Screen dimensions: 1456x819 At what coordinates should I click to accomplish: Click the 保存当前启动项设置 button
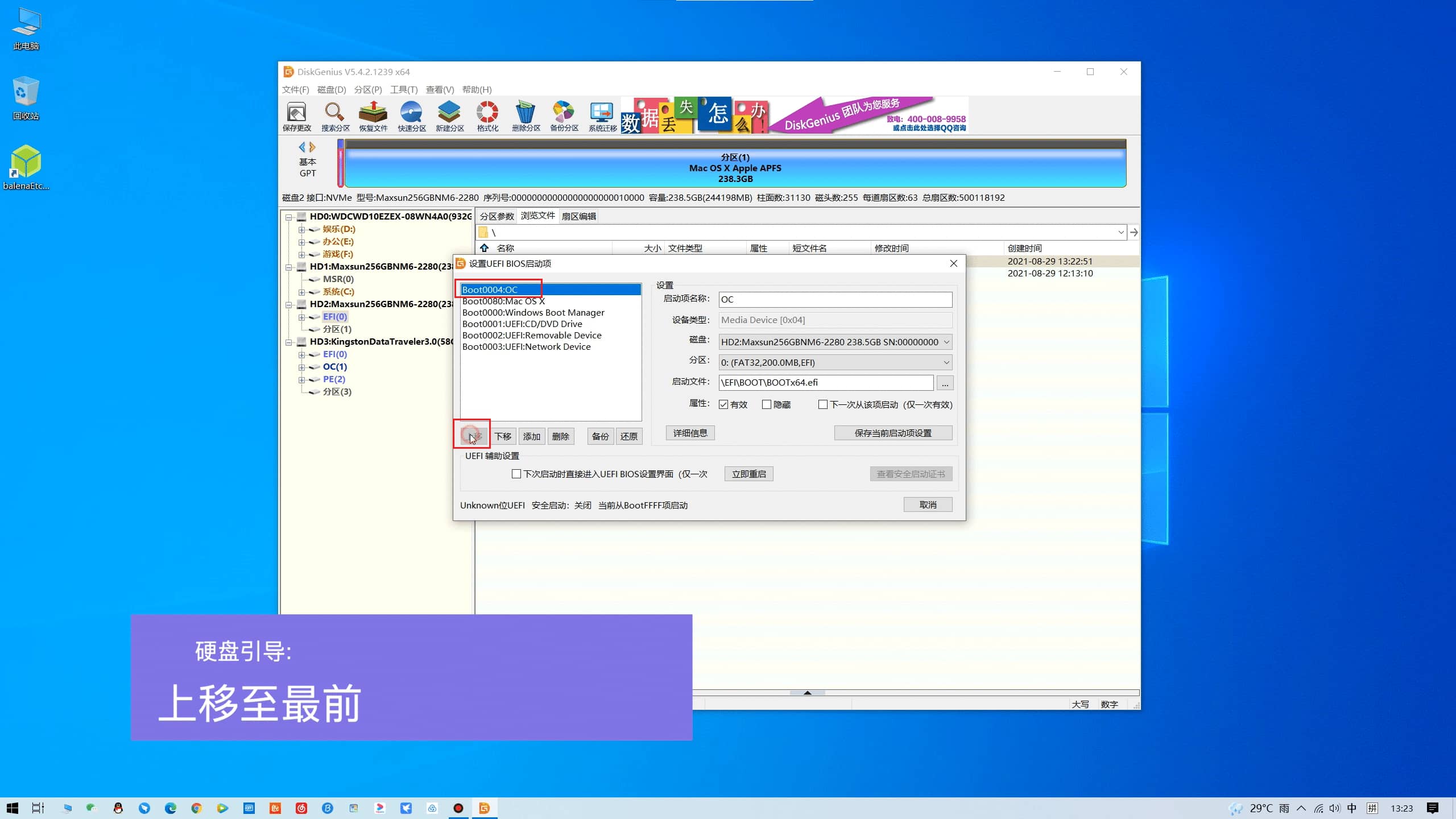coord(892,433)
